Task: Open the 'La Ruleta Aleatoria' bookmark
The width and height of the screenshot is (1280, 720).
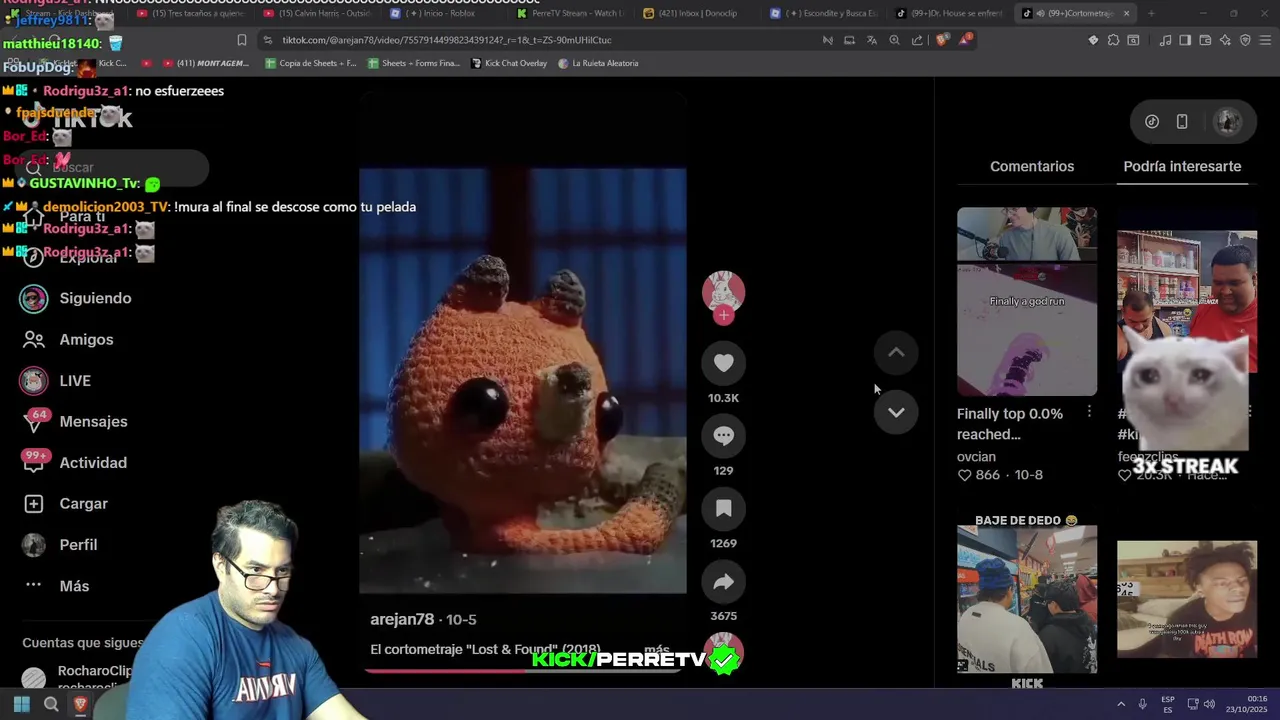Action: tap(598, 63)
